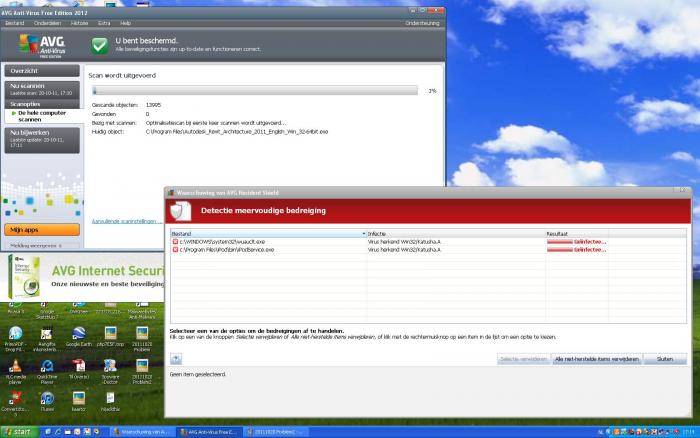Viewport: 700px width, 438px height.
Task: Open the Malwarebytes Anti-Malware desktop icon
Action: (x=142, y=311)
